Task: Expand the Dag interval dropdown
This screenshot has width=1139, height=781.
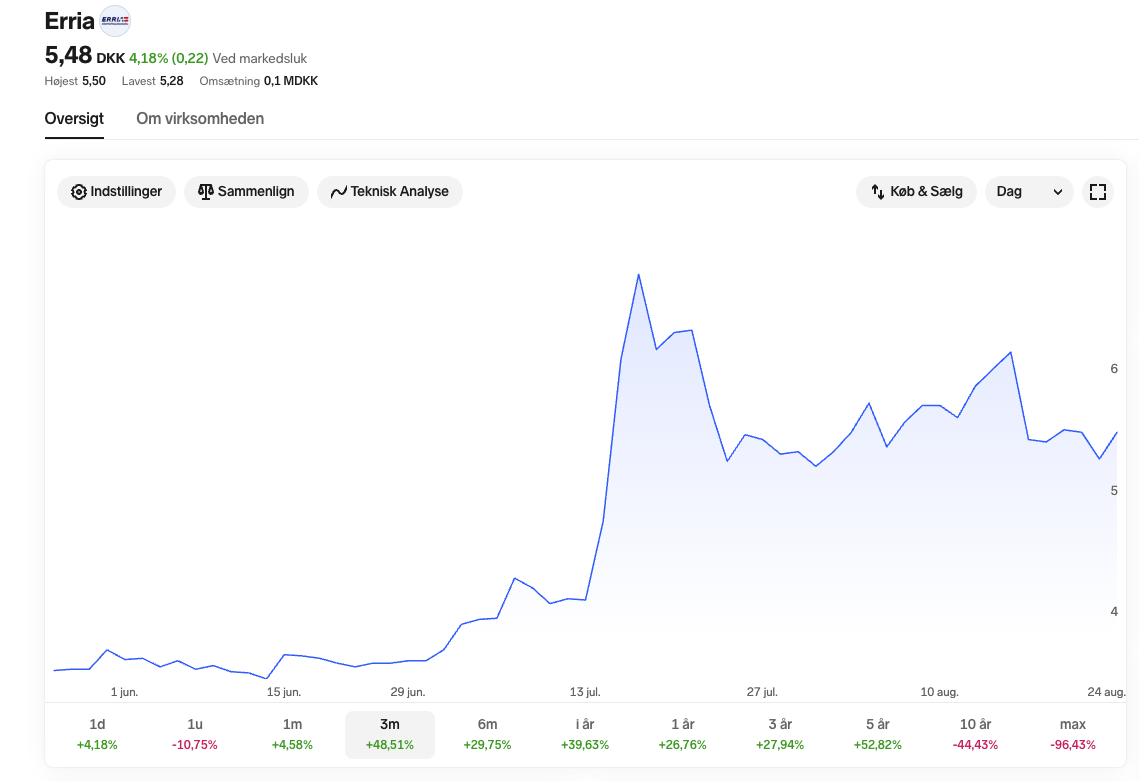Action: (1029, 192)
